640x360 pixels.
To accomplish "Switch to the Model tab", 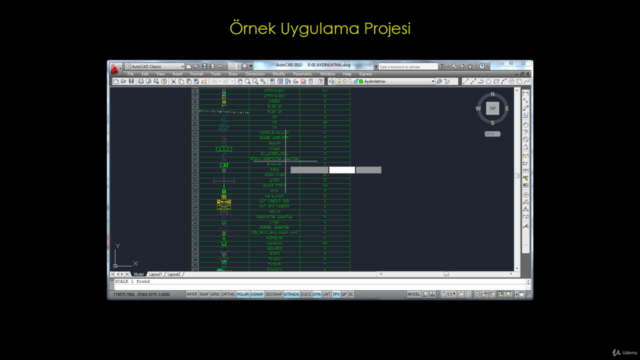I will pyautogui.click(x=138, y=274).
